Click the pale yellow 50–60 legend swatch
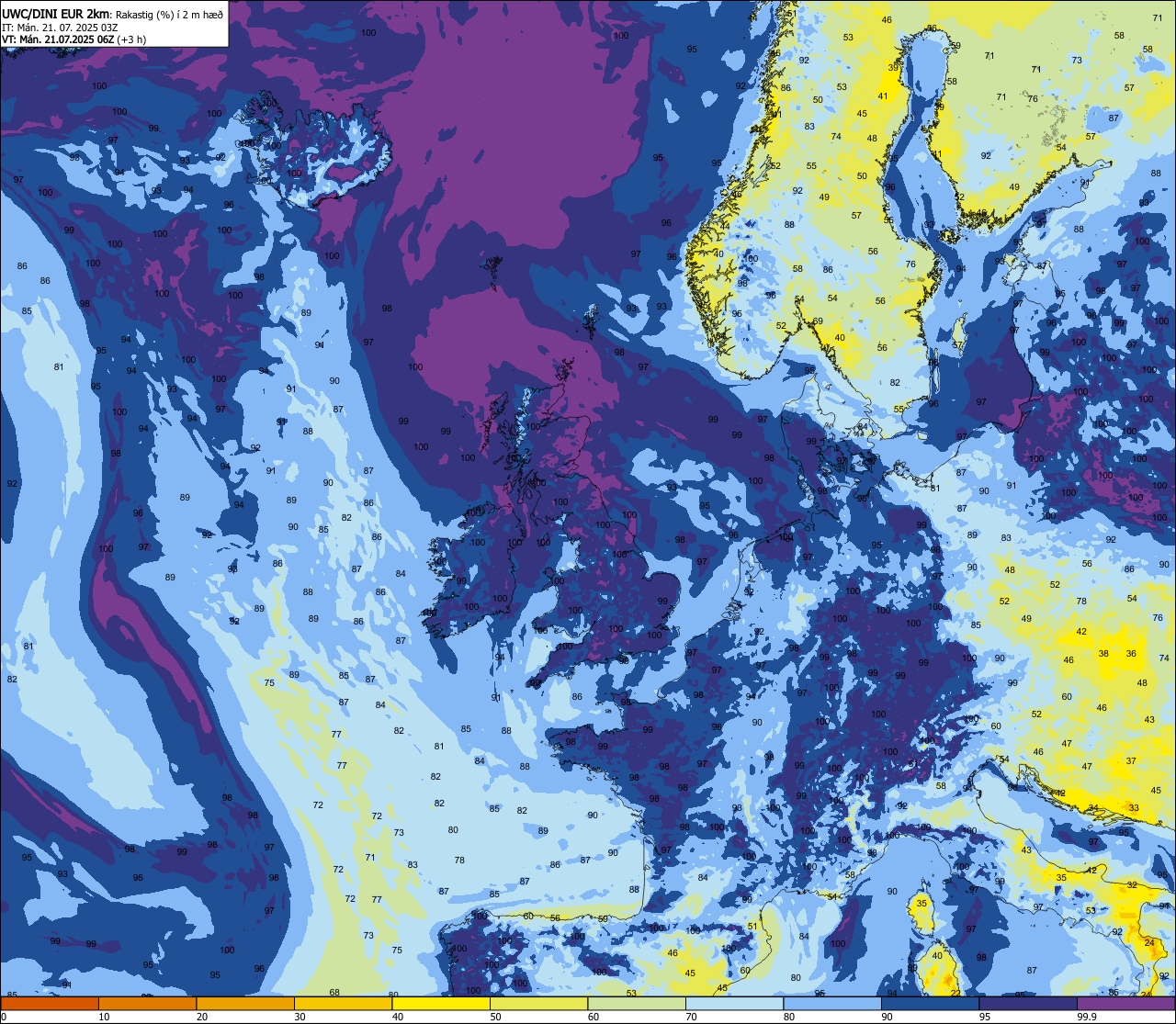Screen dimensions: 1176x1024 click(538, 1003)
